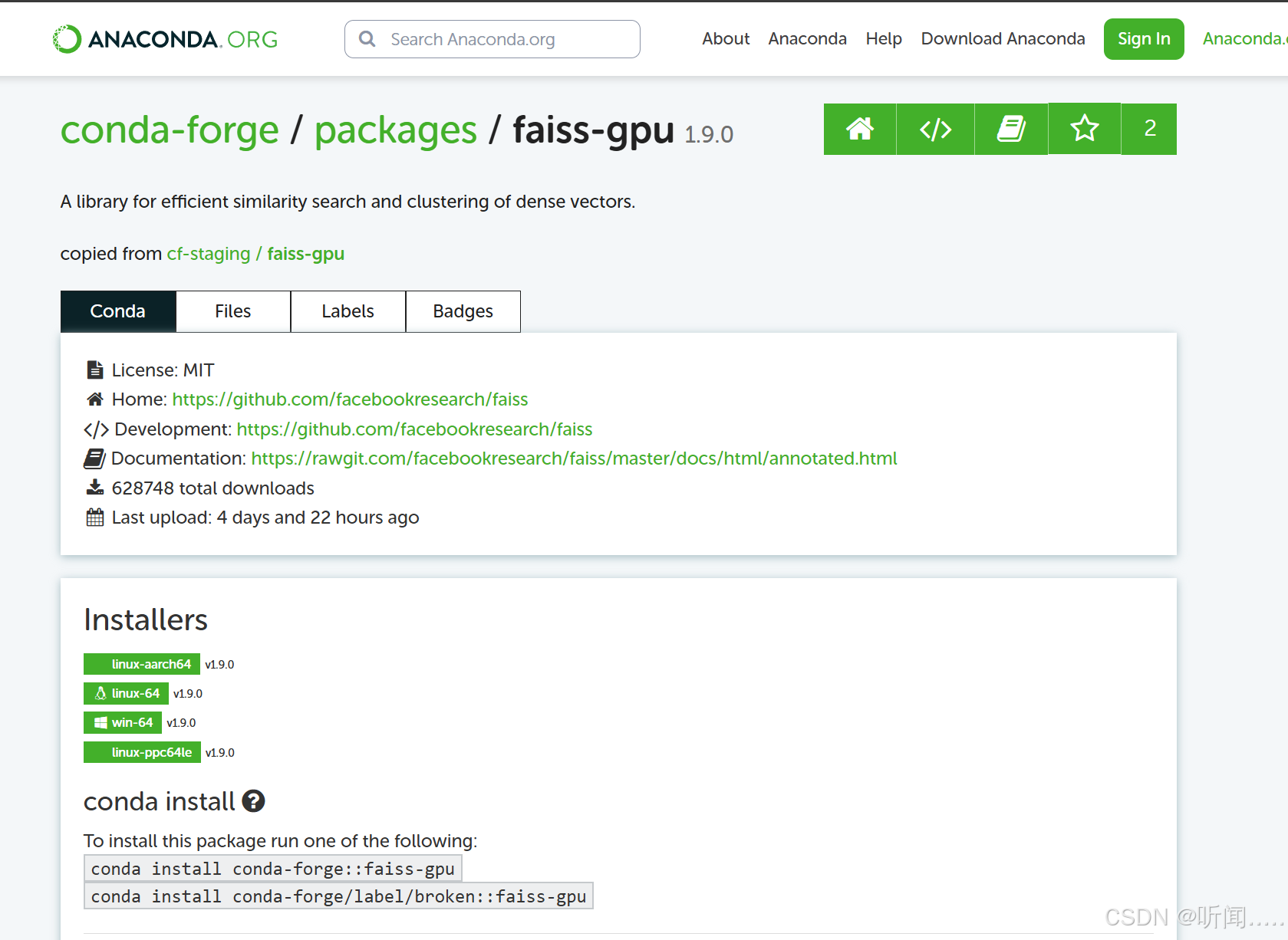This screenshot has width=1288, height=940.
Task: Open the conda-forge channel link in heading
Action: click(170, 130)
